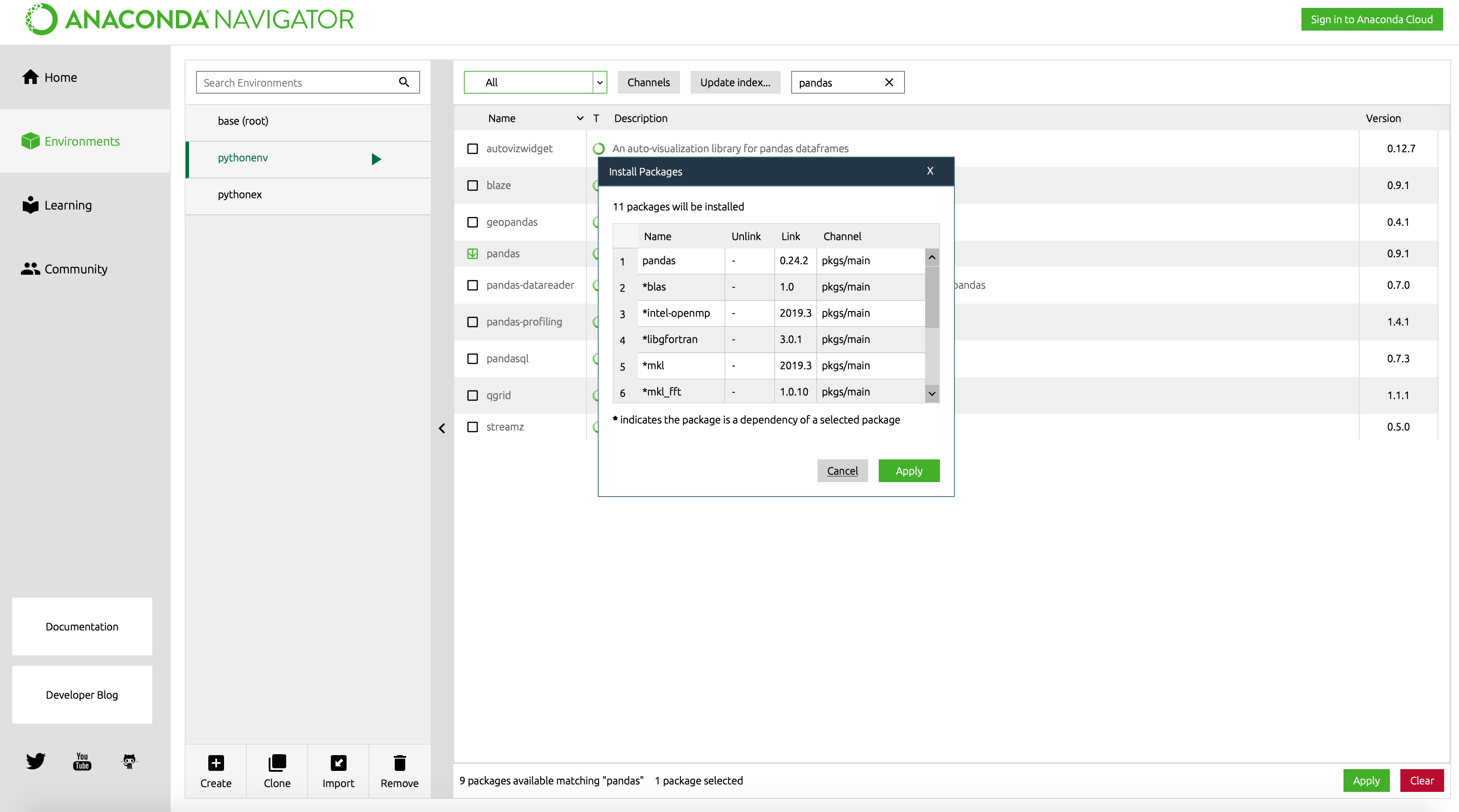
Task: Cancel the Install Packages dialog
Action: [x=842, y=471]
